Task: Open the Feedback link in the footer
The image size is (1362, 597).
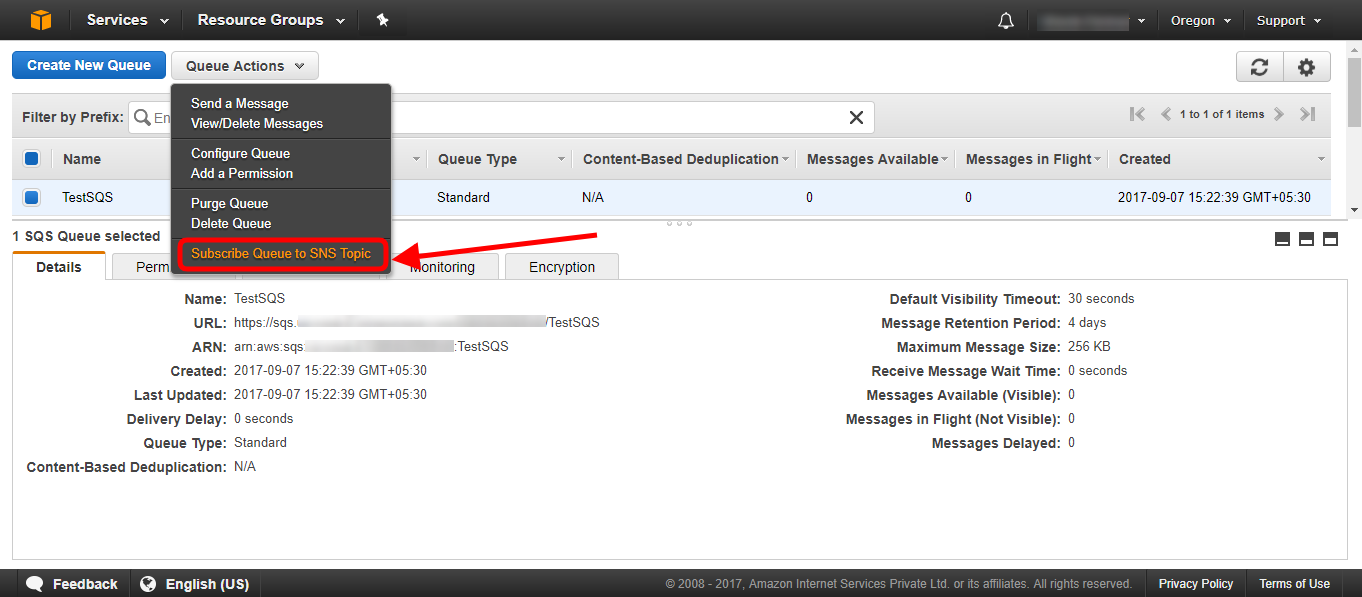Action: pyautogui.click(x=85, y=584)
